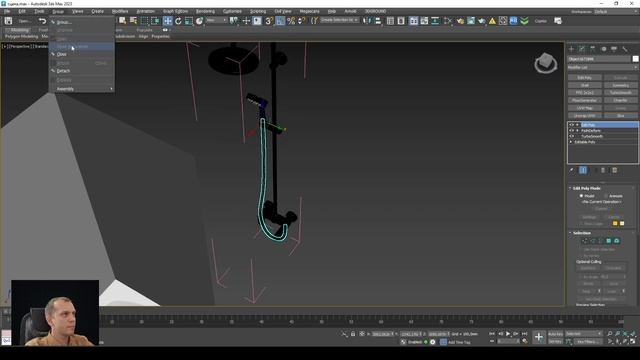The image size is (640, 360).
Task: Open the Modifier List dropdown
Action: click(x=603, y=67)
